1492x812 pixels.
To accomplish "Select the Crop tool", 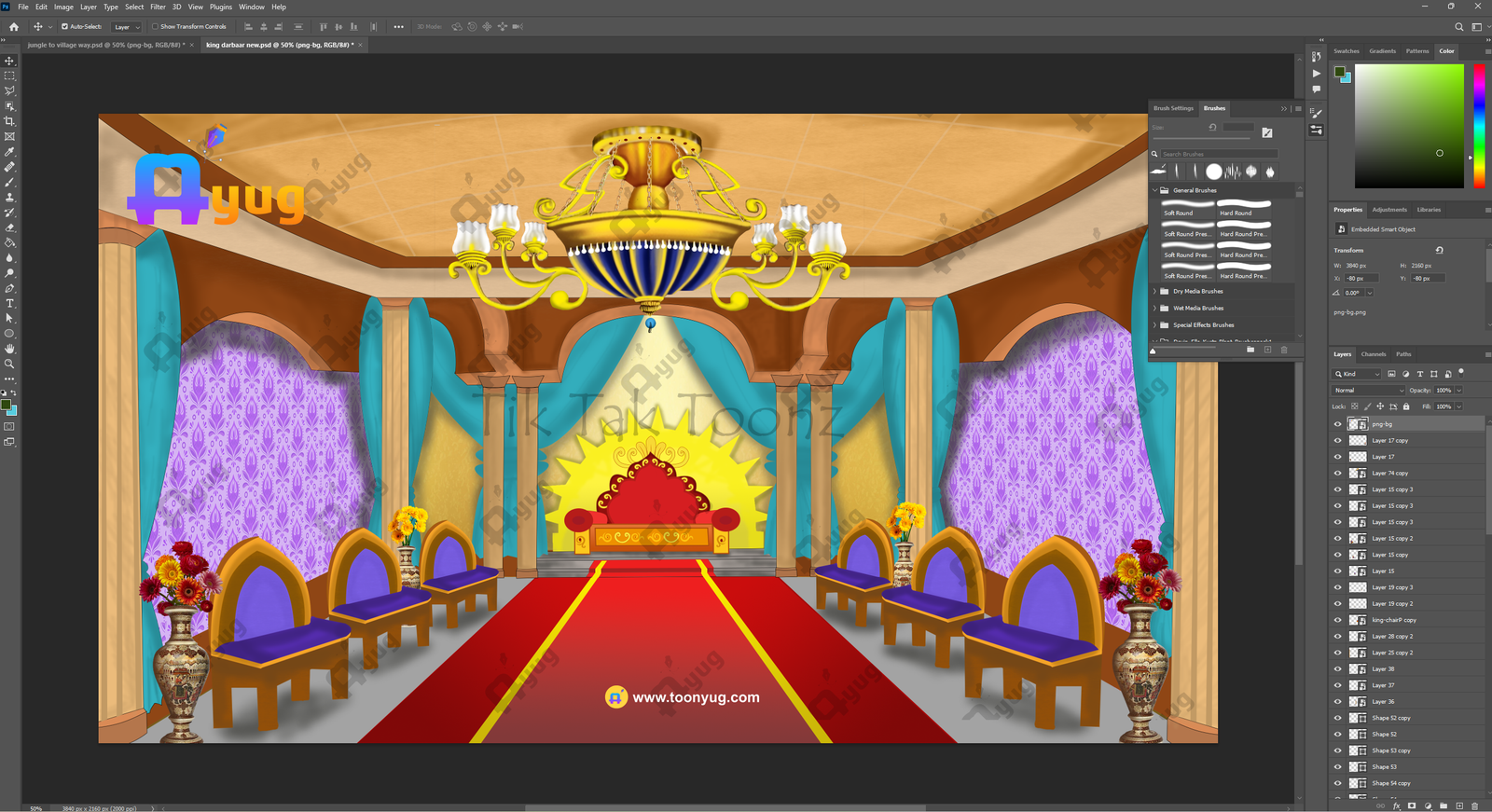I will pos(10,121).
